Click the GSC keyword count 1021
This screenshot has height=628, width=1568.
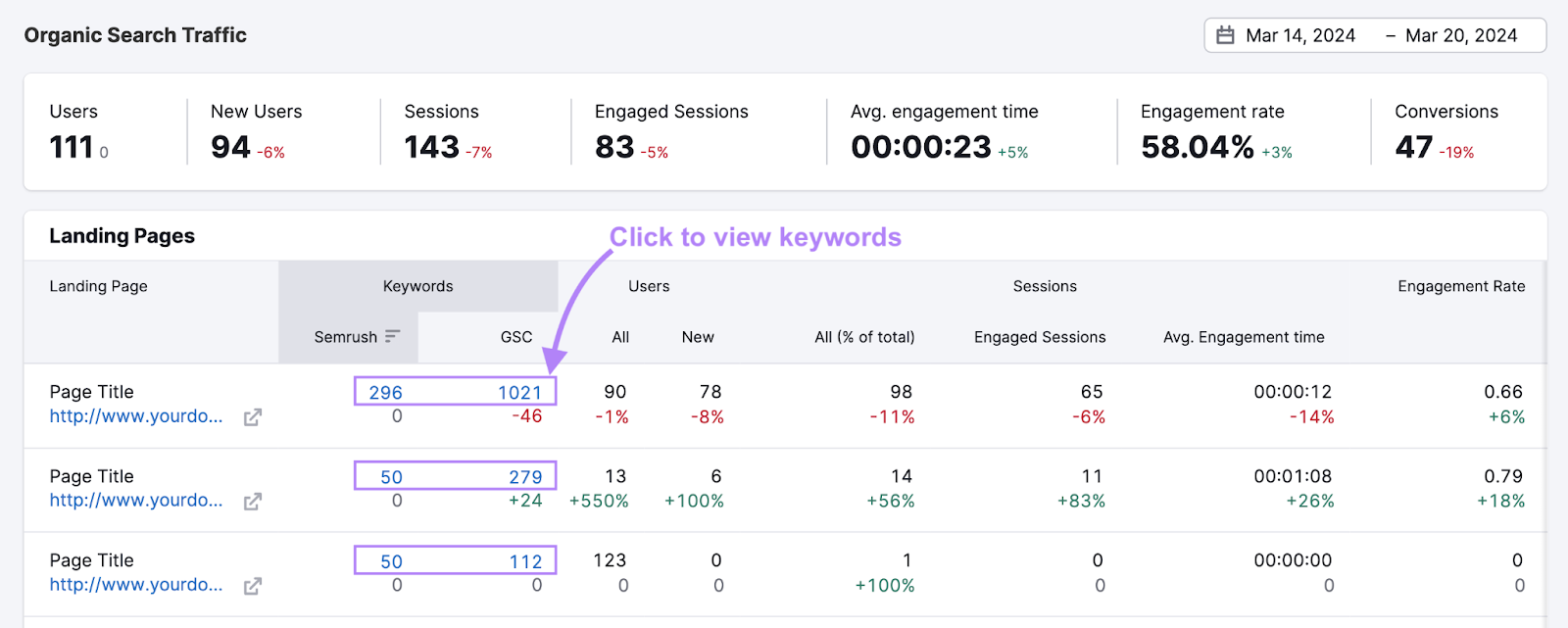[x=519, y=392]
